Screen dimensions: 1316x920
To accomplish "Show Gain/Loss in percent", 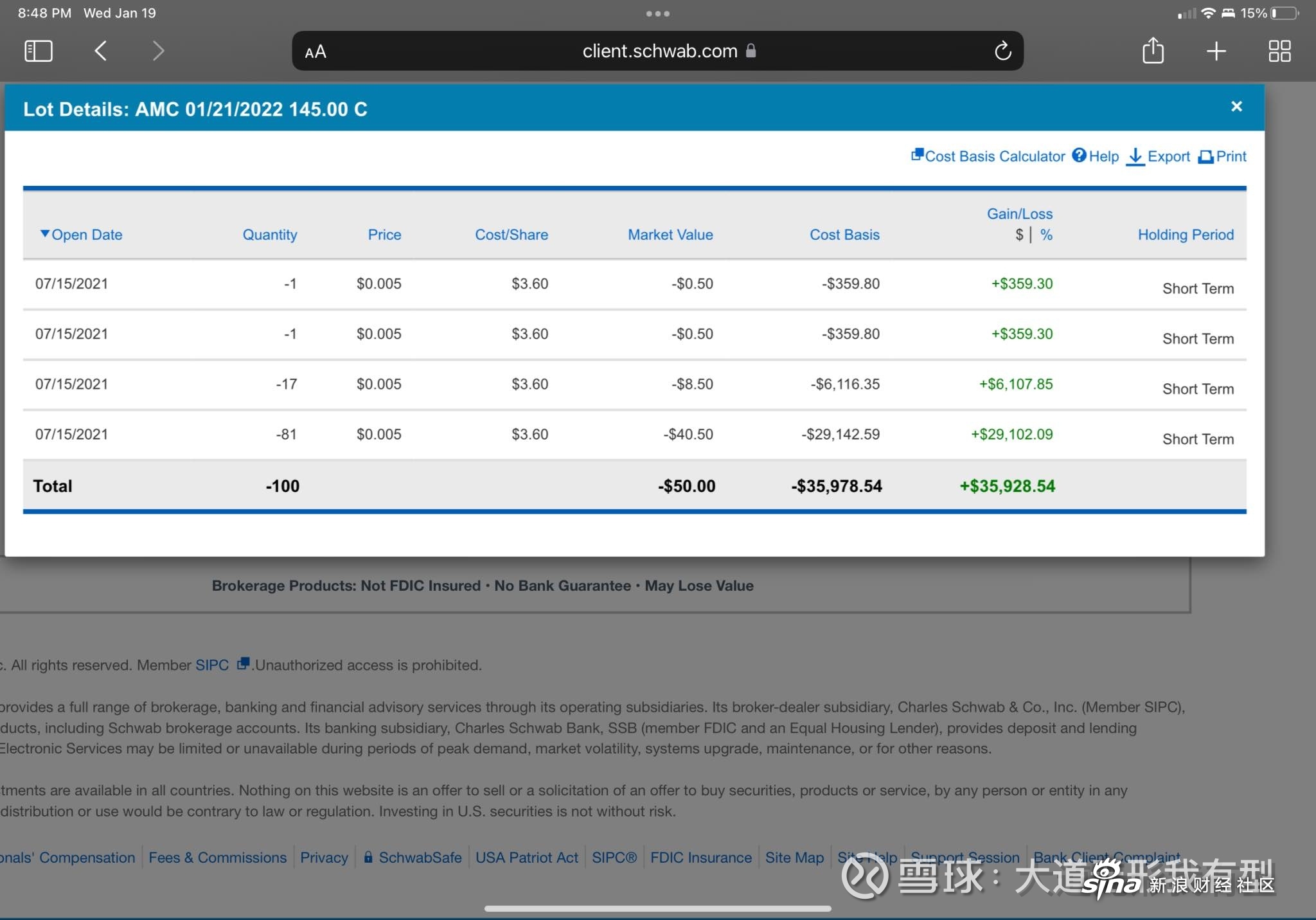I will 1047,235.
